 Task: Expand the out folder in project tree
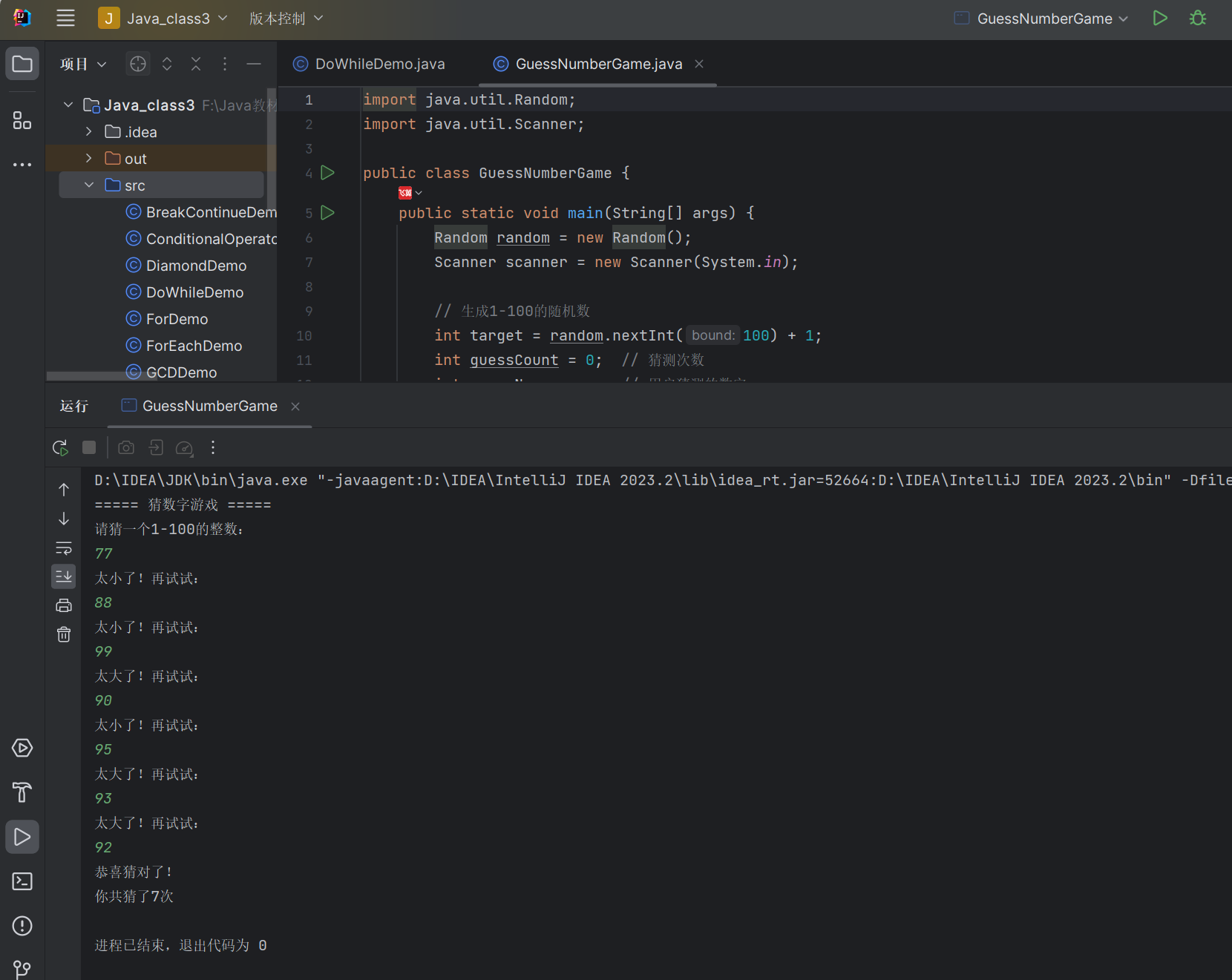pos(89,158)
